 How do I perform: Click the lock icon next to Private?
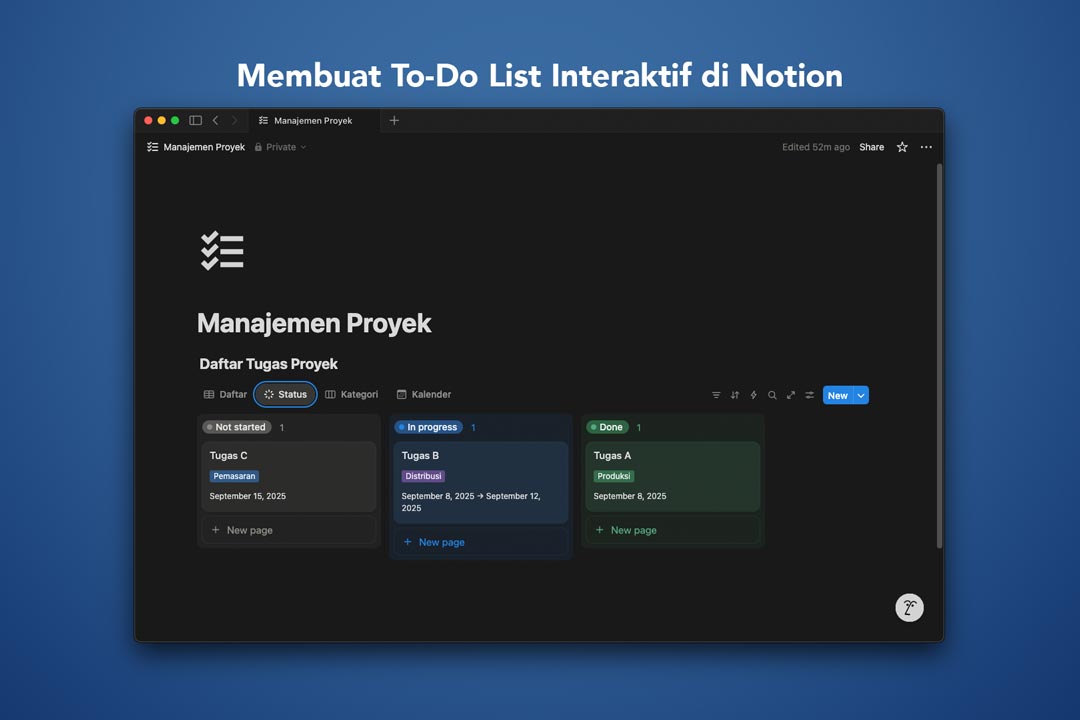coord(258,147)
